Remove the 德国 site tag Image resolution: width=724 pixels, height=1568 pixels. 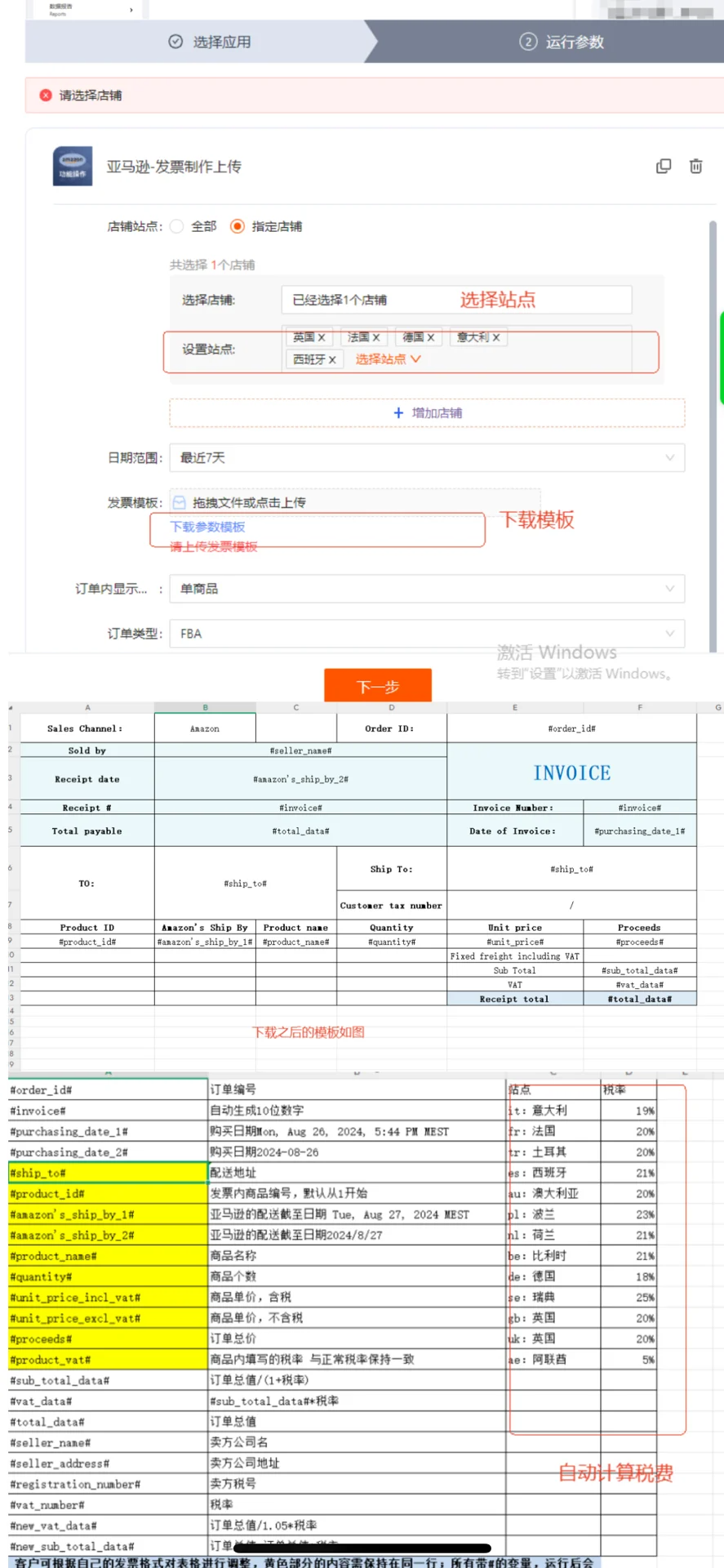pyautogui.click(x=431, y=337)
